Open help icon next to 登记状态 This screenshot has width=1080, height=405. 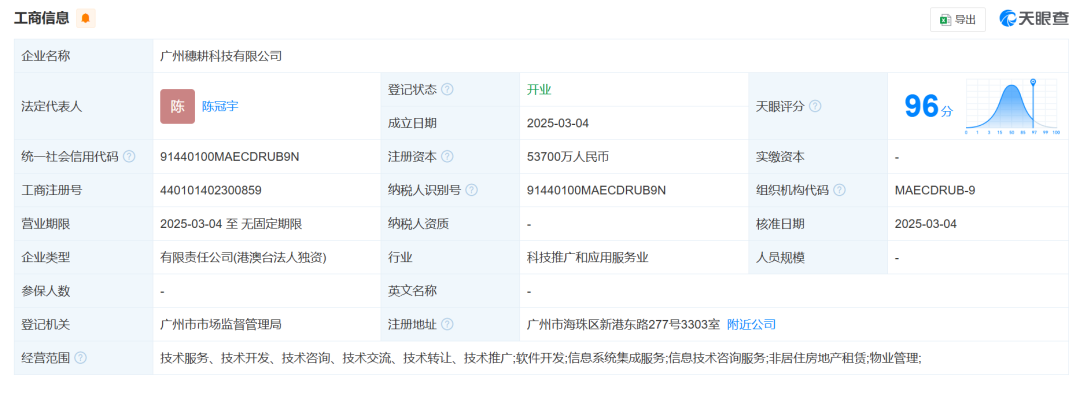447,90
